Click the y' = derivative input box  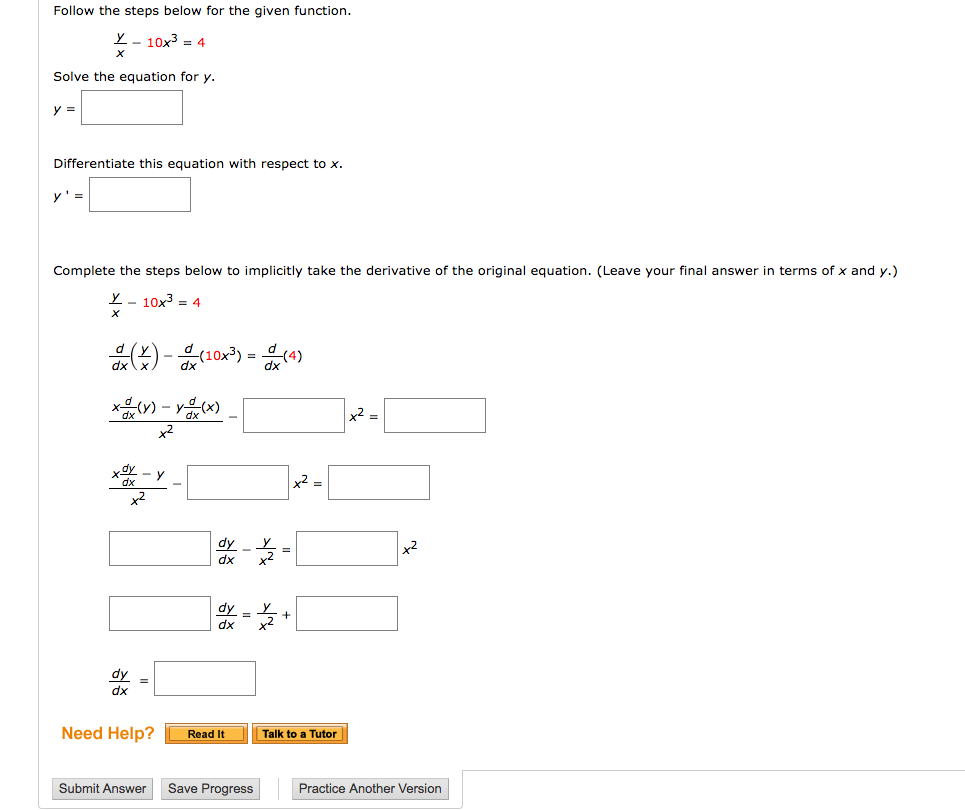pyautogui.click(x=139, y=194)
